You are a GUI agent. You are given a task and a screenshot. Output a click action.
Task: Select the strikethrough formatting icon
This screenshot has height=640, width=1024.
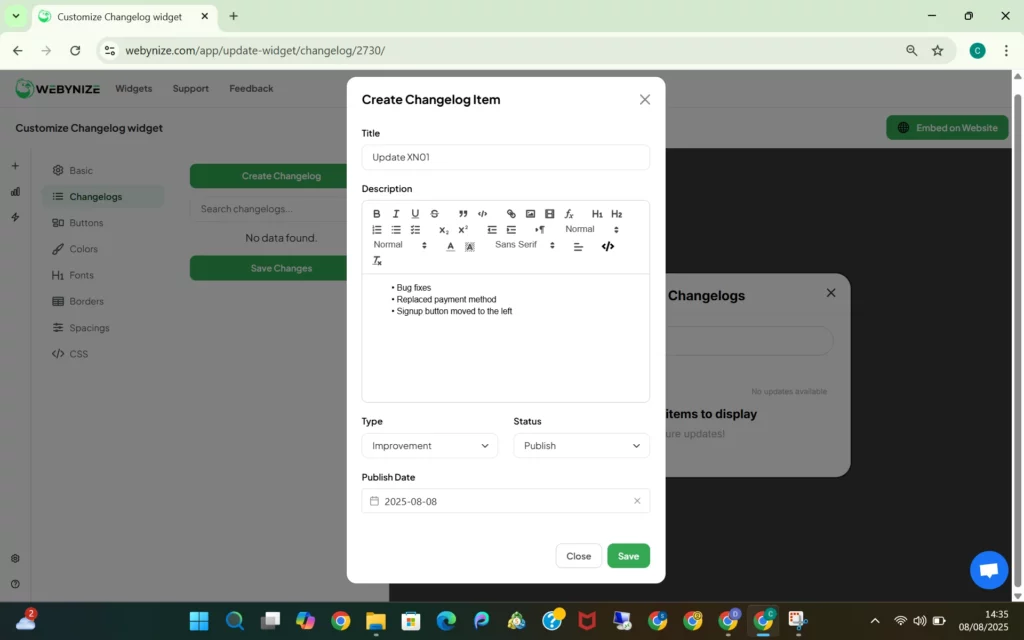click(434, 213)
